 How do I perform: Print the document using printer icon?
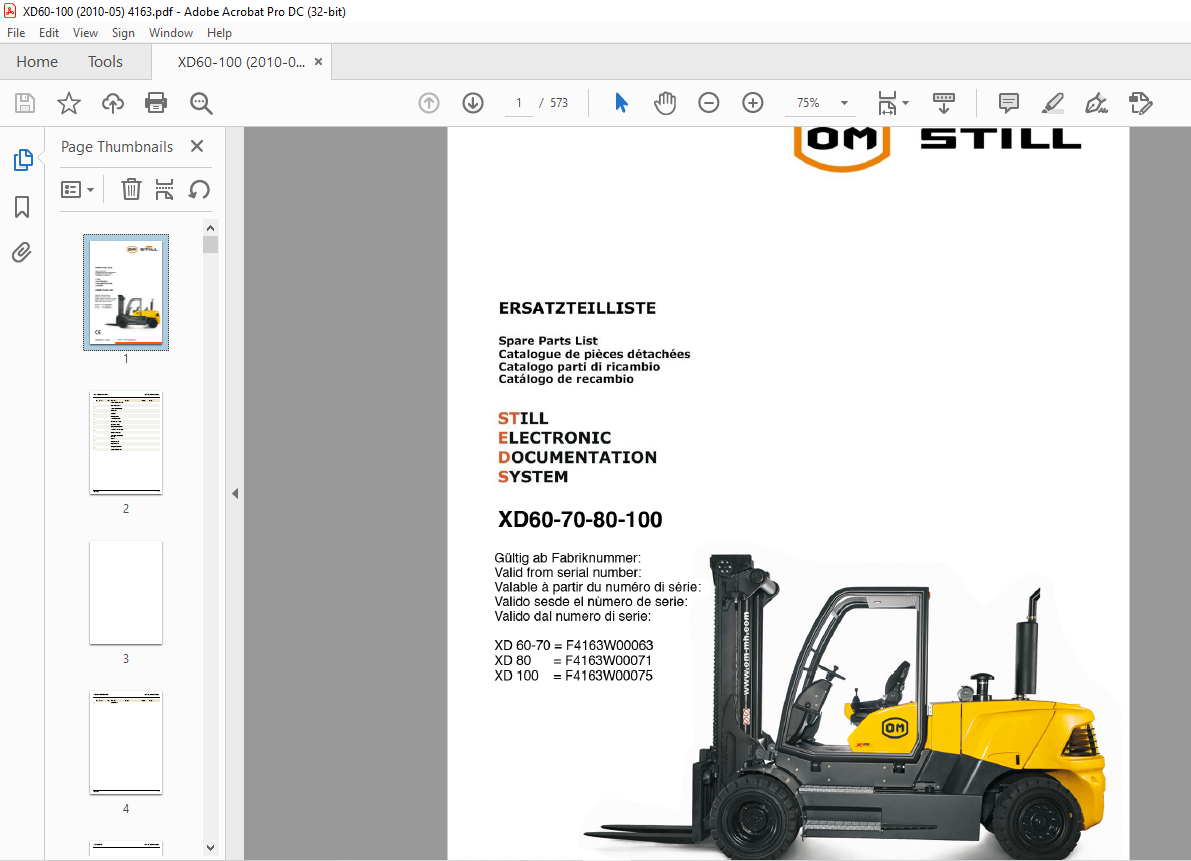[156, 102]
